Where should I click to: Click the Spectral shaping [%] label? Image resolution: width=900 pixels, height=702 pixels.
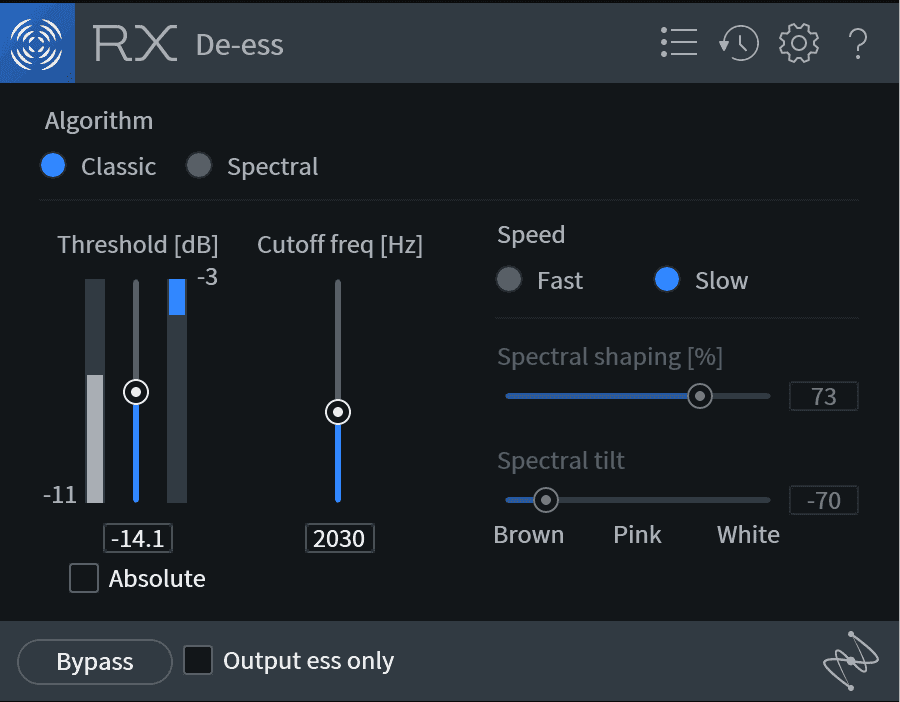click(x=610, y=357)
